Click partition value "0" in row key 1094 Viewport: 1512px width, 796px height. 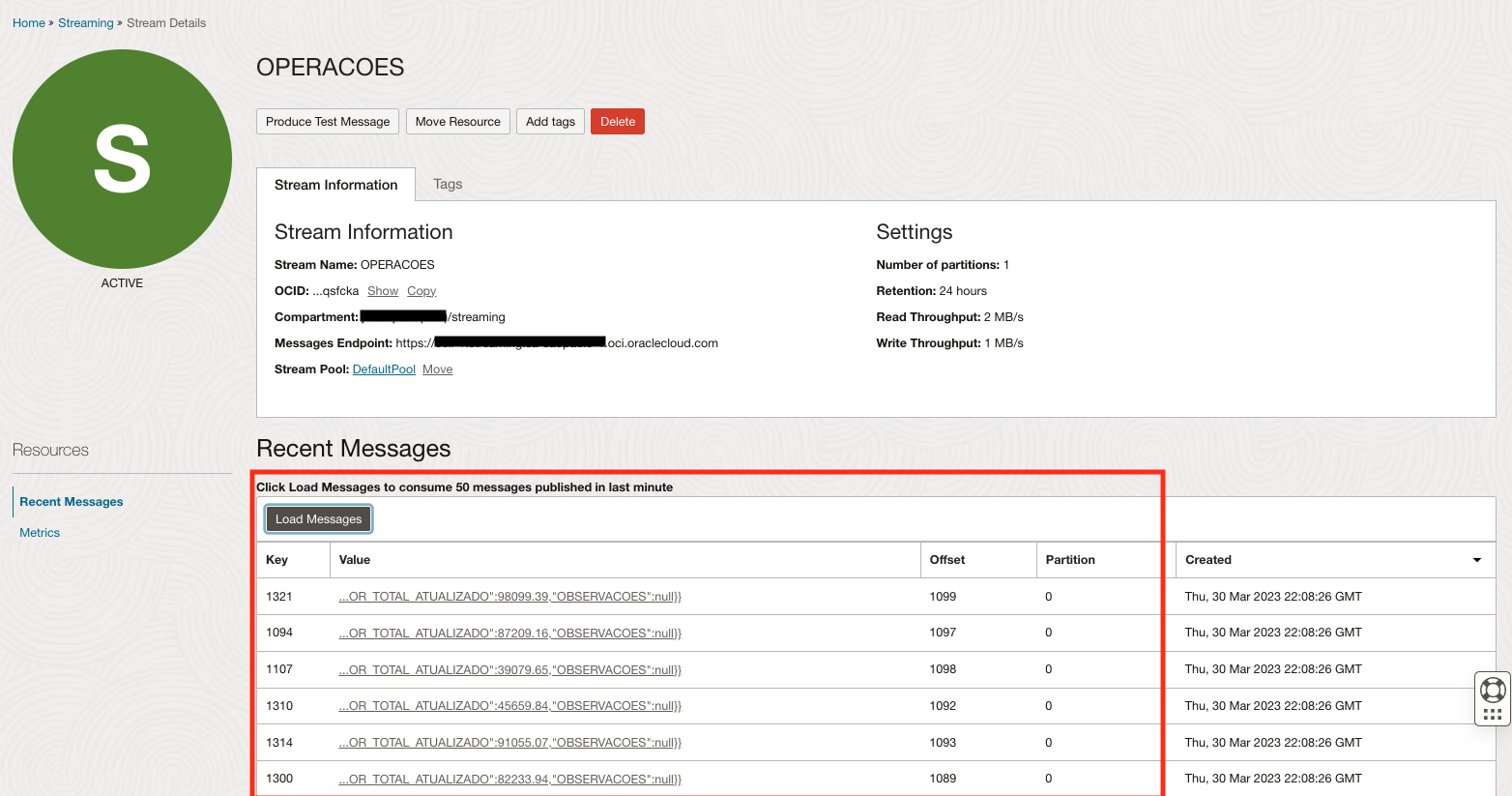click(1049, 633)
